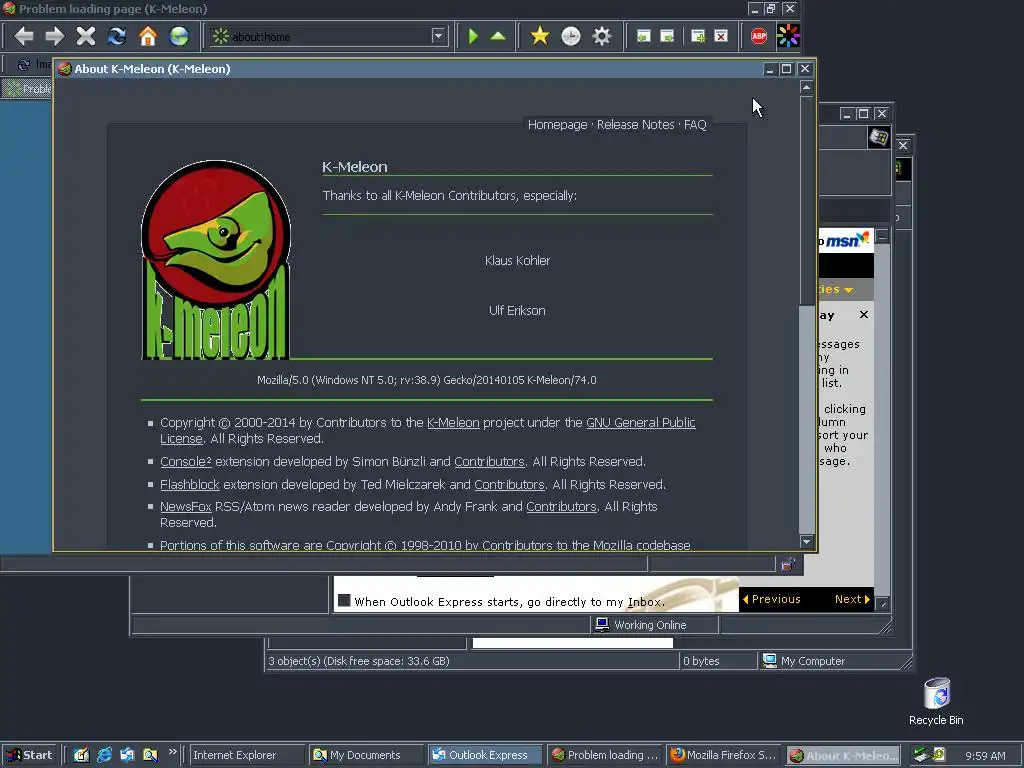Screen dimensions: 1024x768
Task: Click the msn logo in Outlook Express
Action: pos(846,240)
